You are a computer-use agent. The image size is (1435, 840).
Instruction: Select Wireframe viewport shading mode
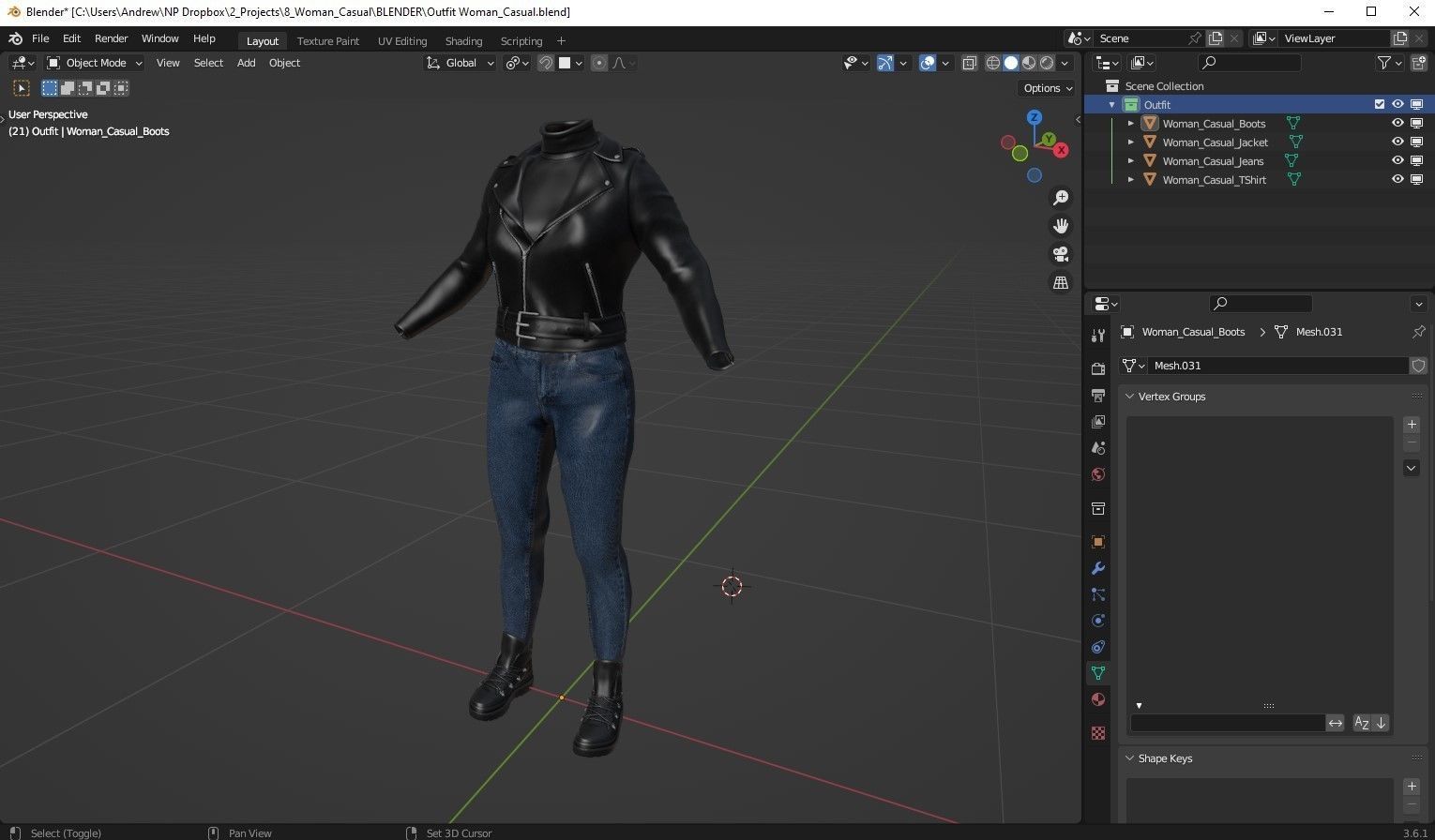point(992,63)
